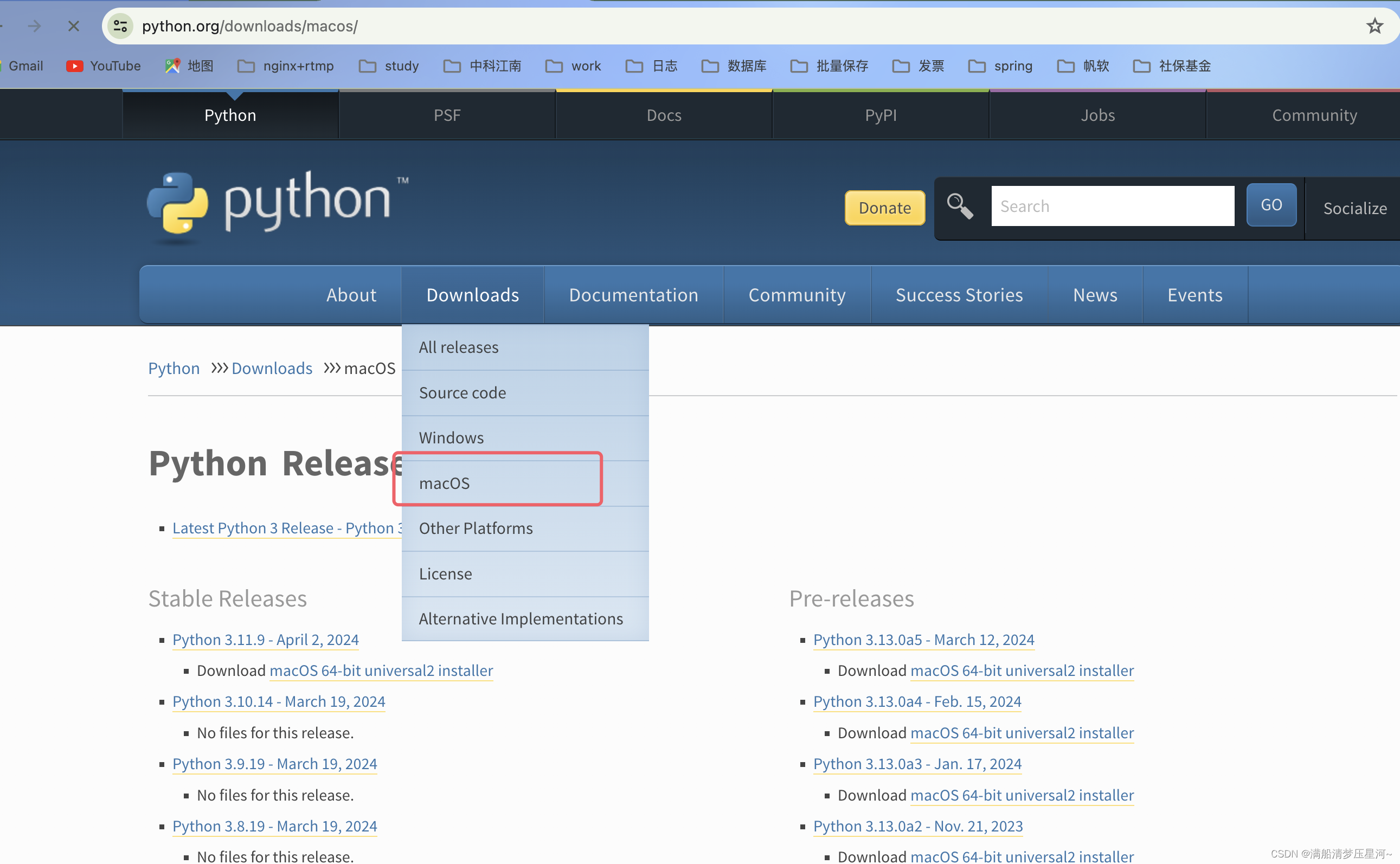This screenshot has height=864, width=1400.
Task: Choose Alternative Implementations from dropdown
Action: pos(525,618)
